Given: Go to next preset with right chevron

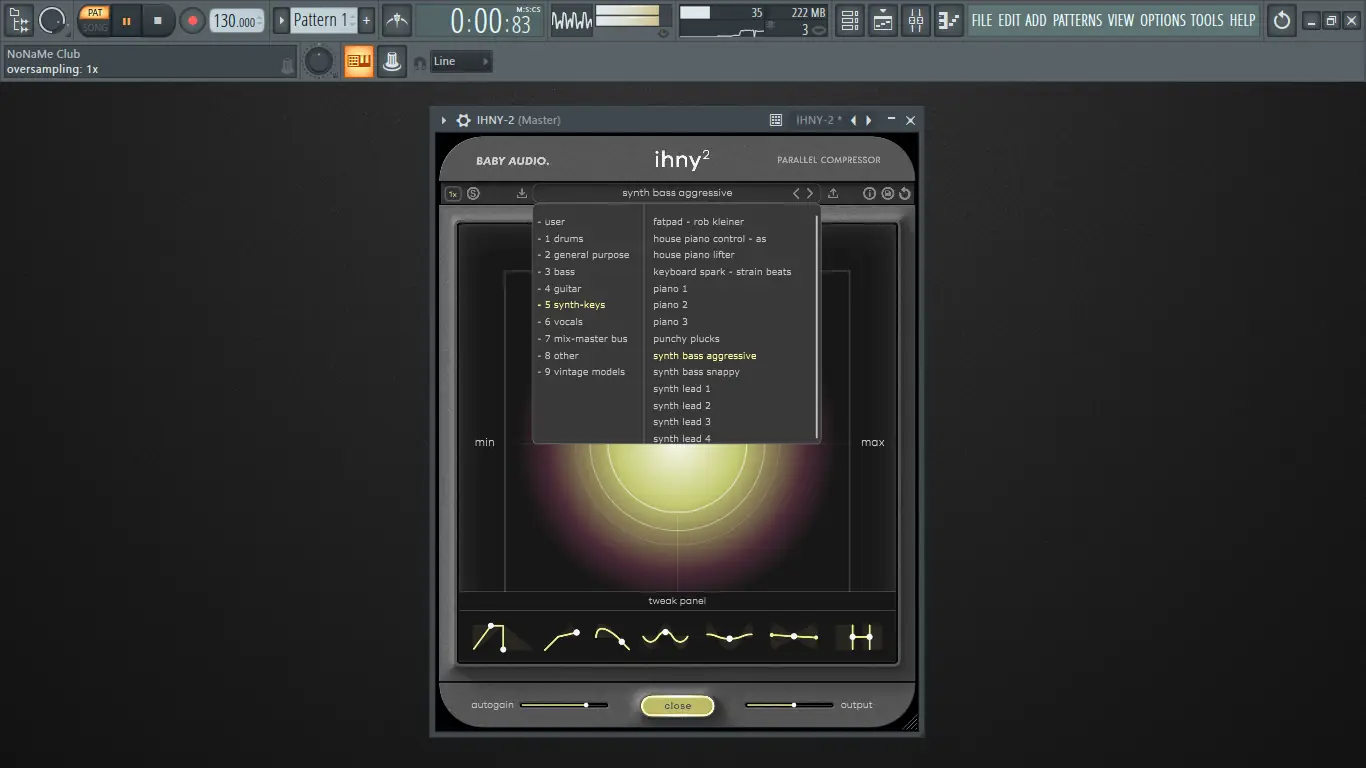Looking at the screenshot, I should (x=810, y=193).
